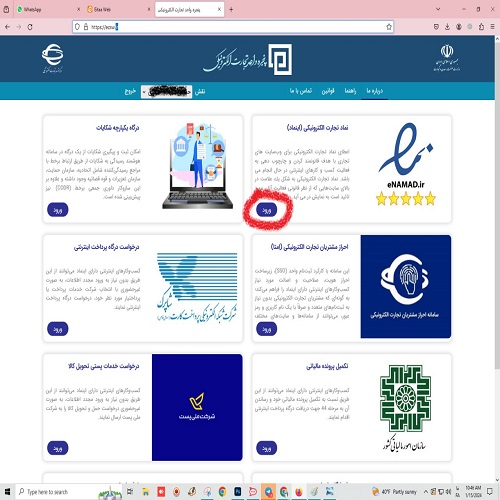
Task: Bookmark this page with the star icon
Action: point(389,27)
